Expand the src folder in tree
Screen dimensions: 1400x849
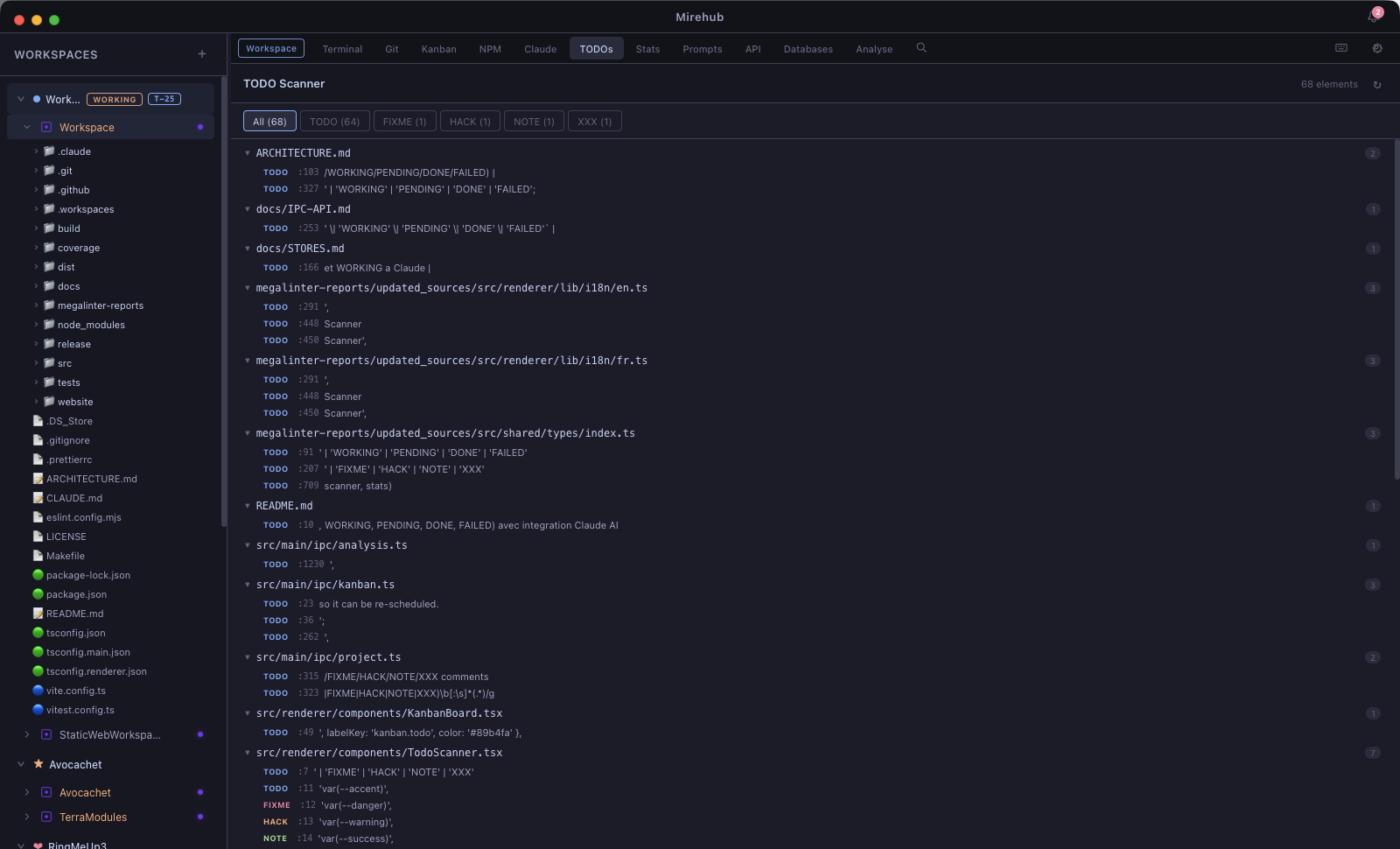[36, 363]
